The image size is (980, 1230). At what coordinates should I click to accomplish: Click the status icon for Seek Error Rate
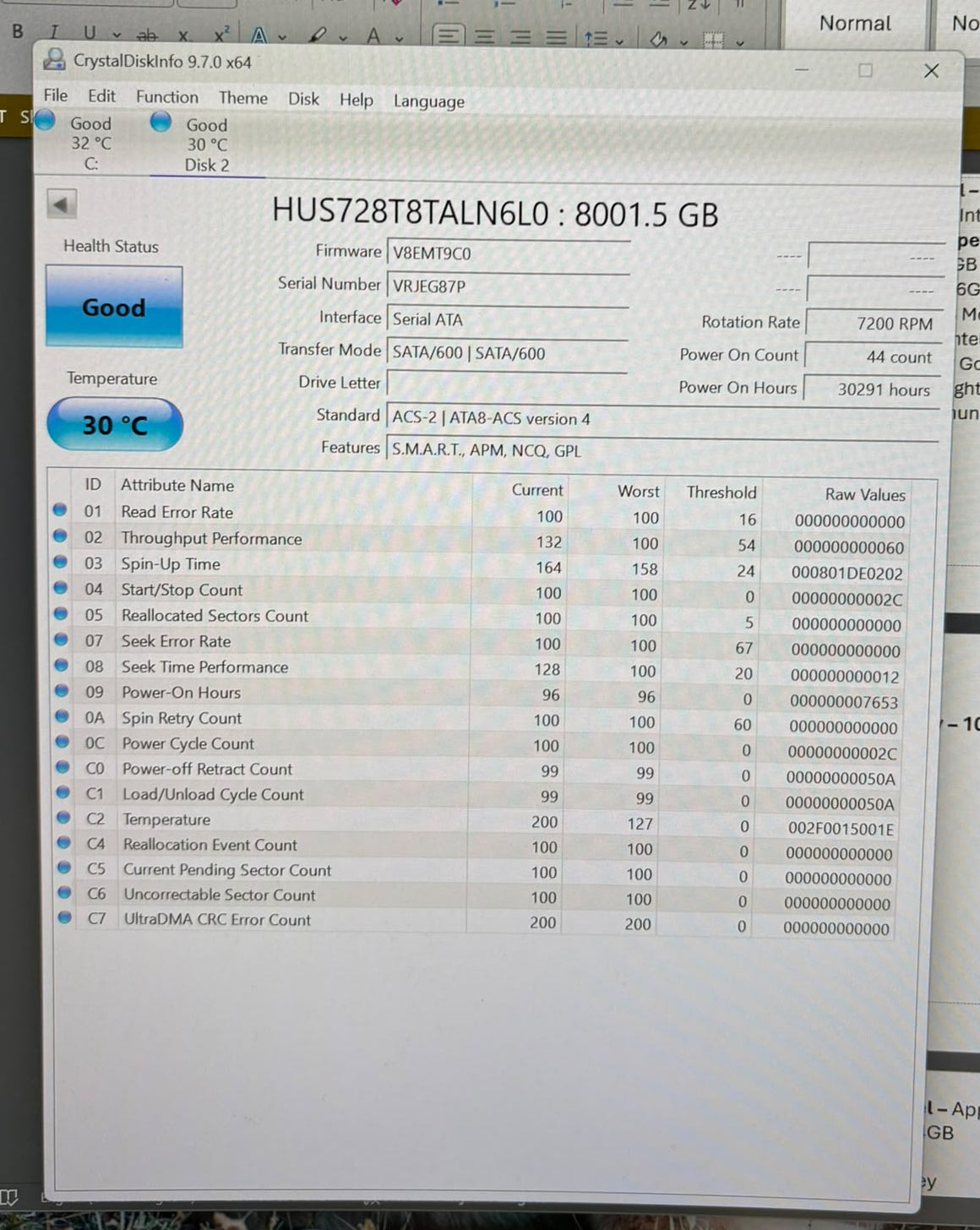[61, 639]
